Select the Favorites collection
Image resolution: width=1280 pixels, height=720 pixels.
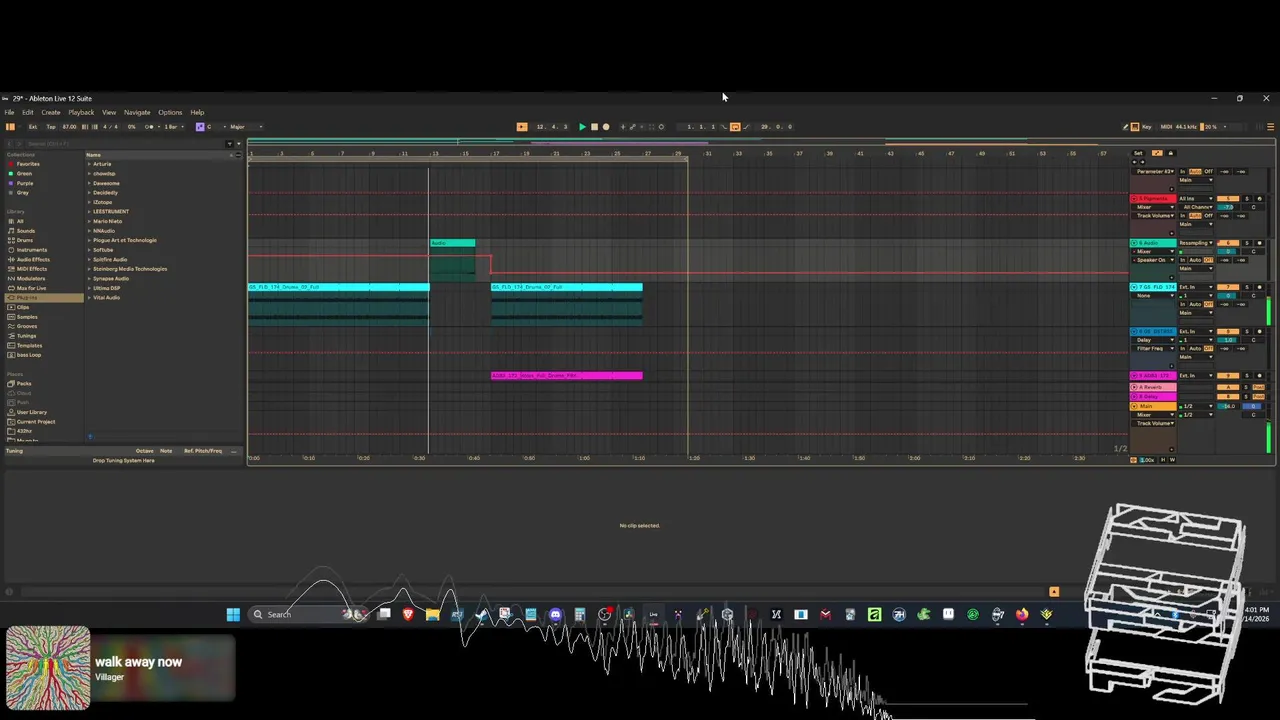click(28, 164)
